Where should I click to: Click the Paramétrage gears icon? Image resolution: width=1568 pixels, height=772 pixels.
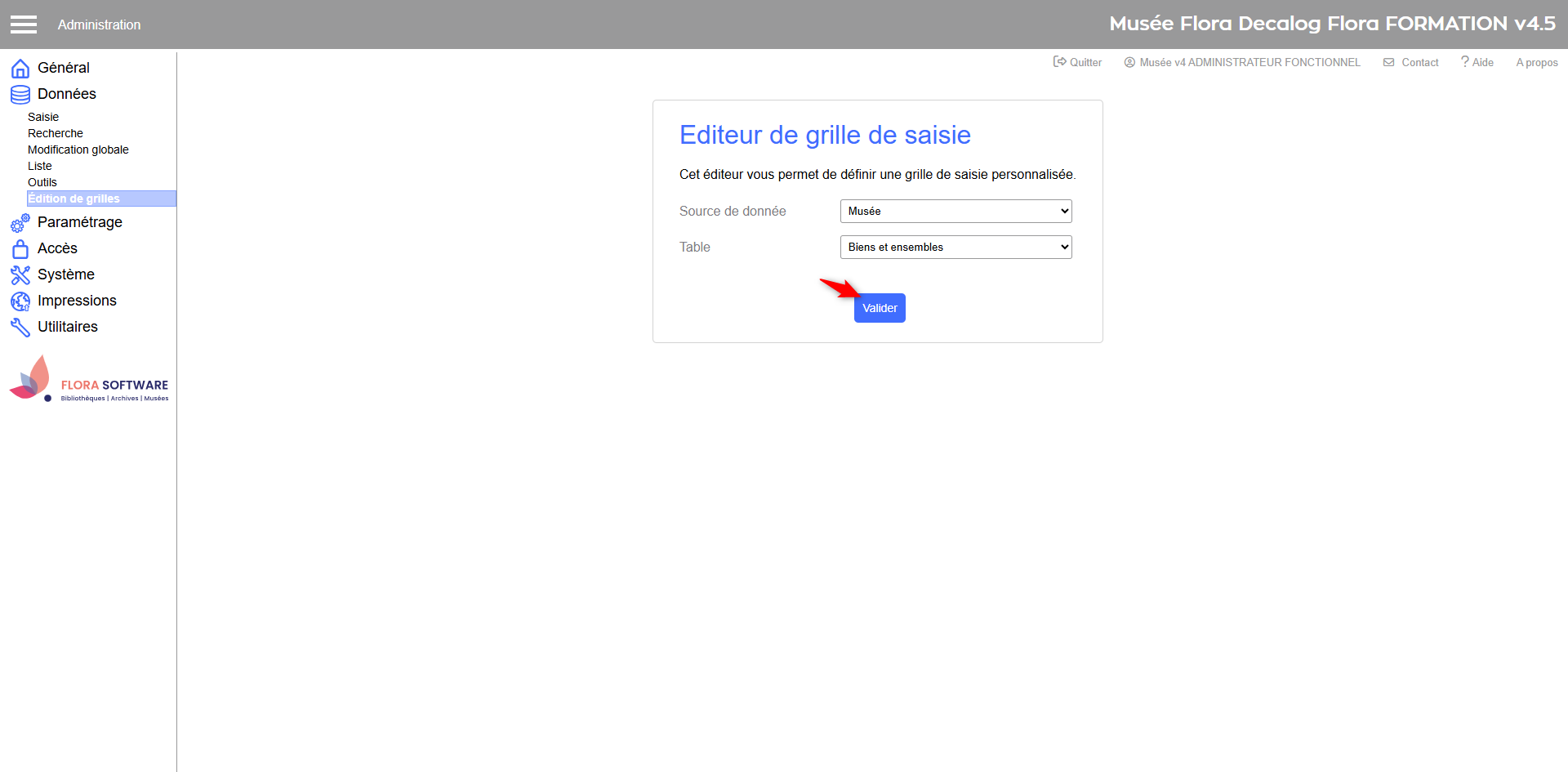20,223
